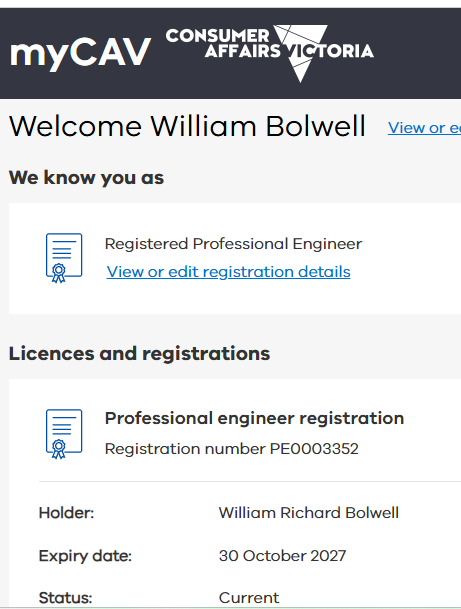Image resolution: width=461 pixels, height=609 pixels.
Task: Click the Registered Professional Engineer certificate icon
Action: click(x=64, y=258)
